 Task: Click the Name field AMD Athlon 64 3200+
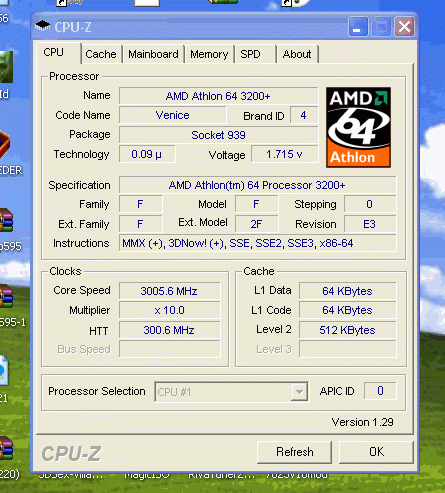(x=218, y=96)
